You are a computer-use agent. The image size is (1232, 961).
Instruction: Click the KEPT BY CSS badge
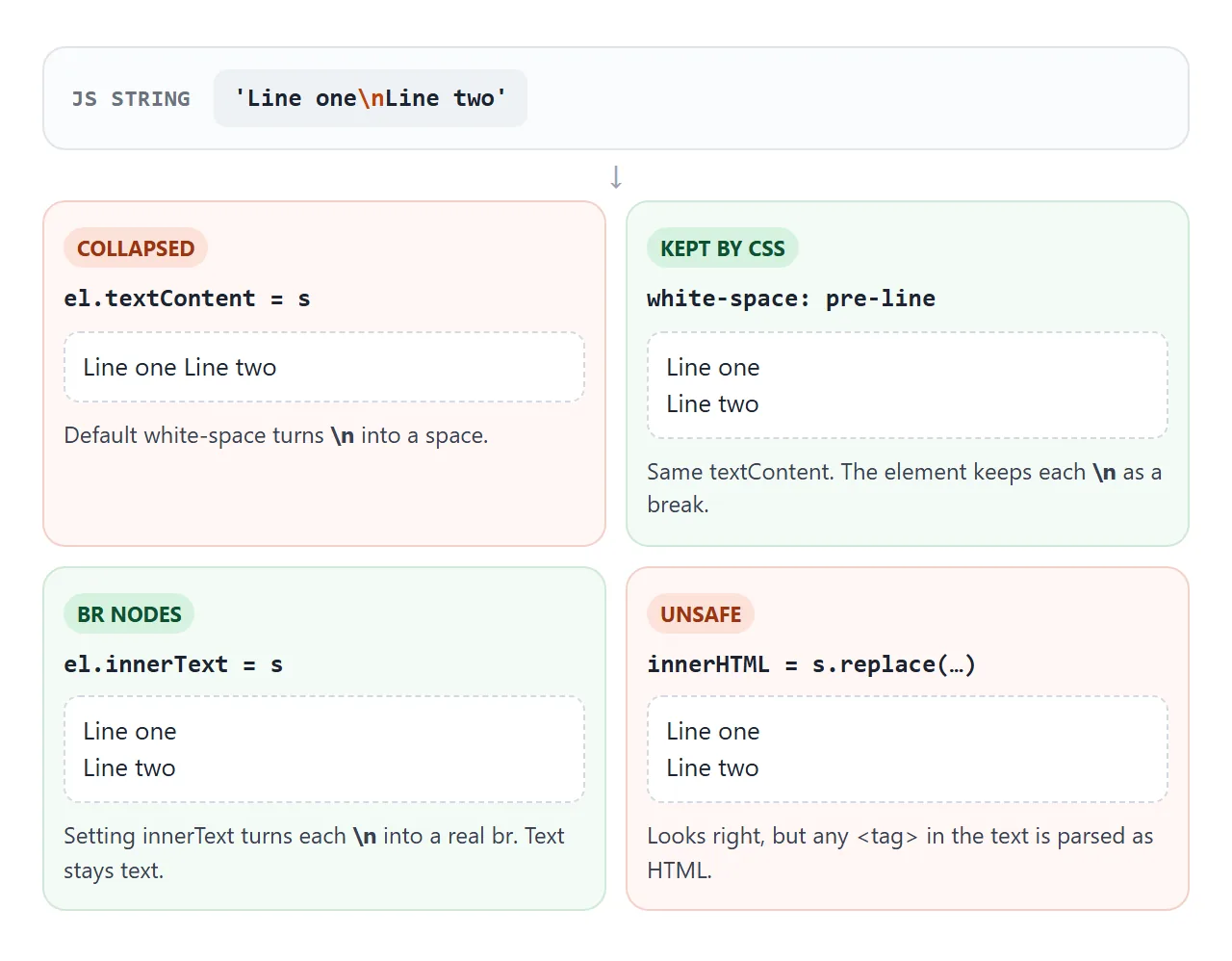click(x=723, y=248)
